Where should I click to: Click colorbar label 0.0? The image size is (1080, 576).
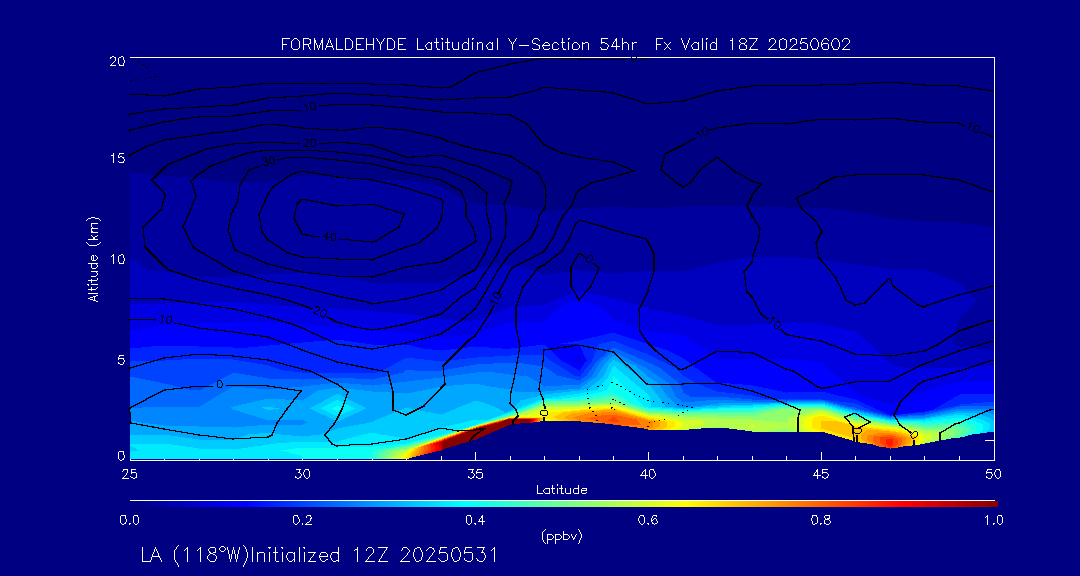coord(129,520)
